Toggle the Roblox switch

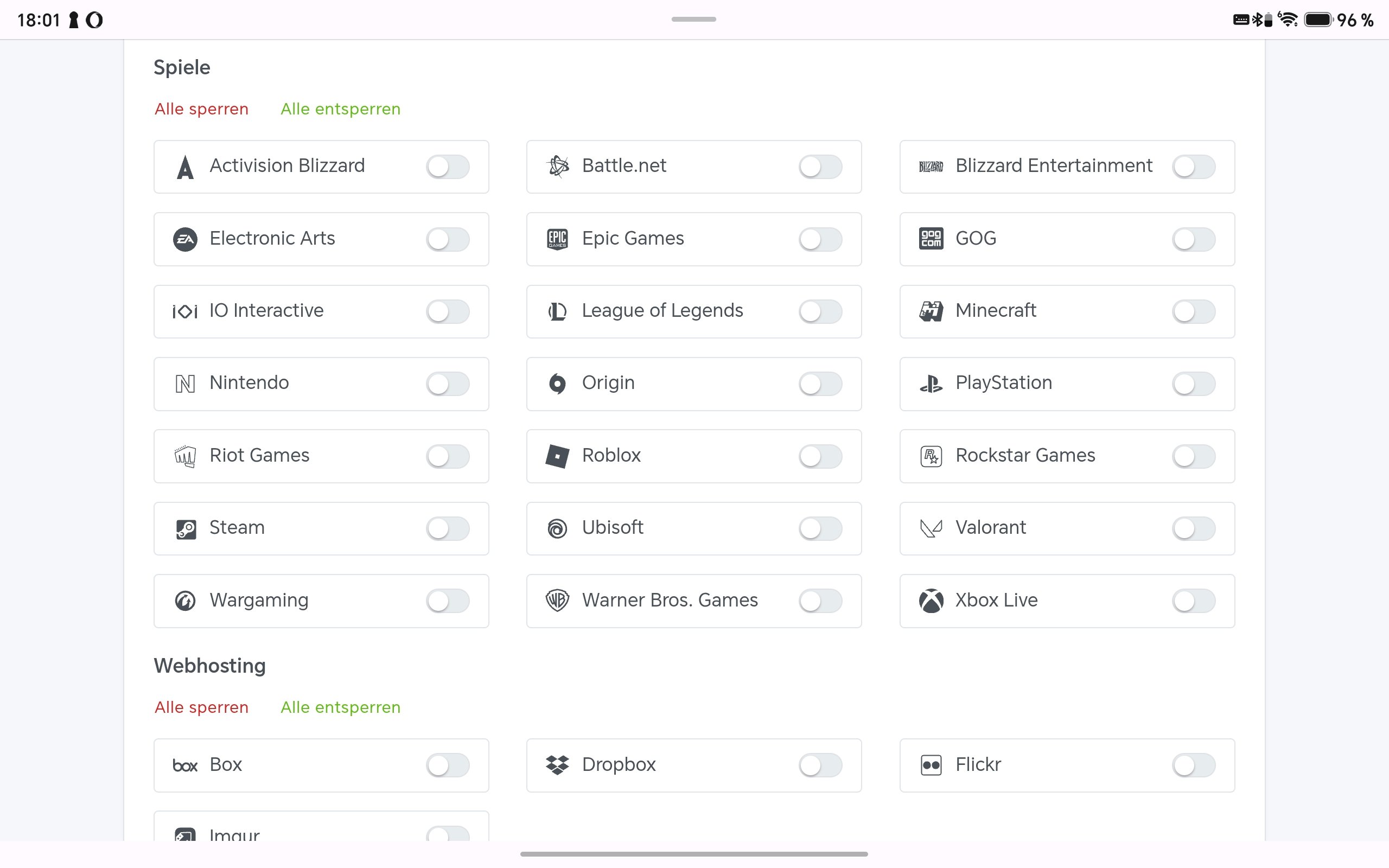[820, 456]
